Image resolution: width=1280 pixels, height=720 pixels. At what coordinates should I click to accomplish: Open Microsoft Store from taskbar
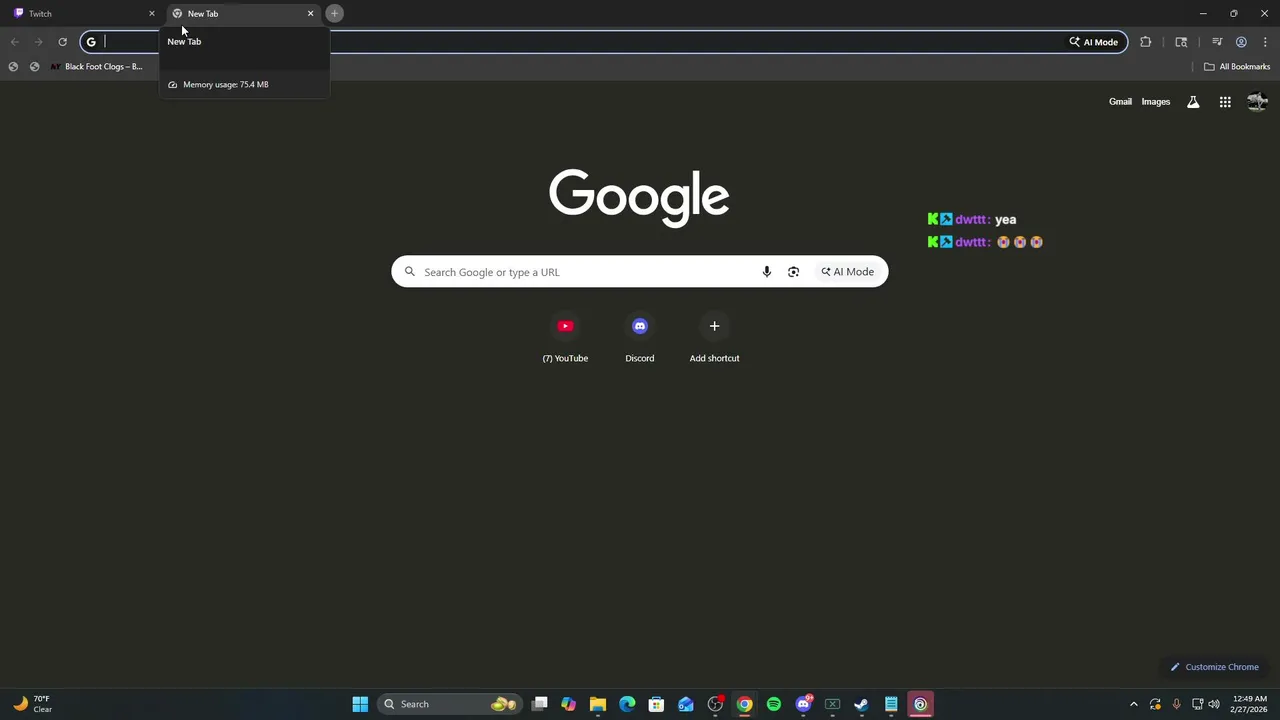click(x=656, y=704)
